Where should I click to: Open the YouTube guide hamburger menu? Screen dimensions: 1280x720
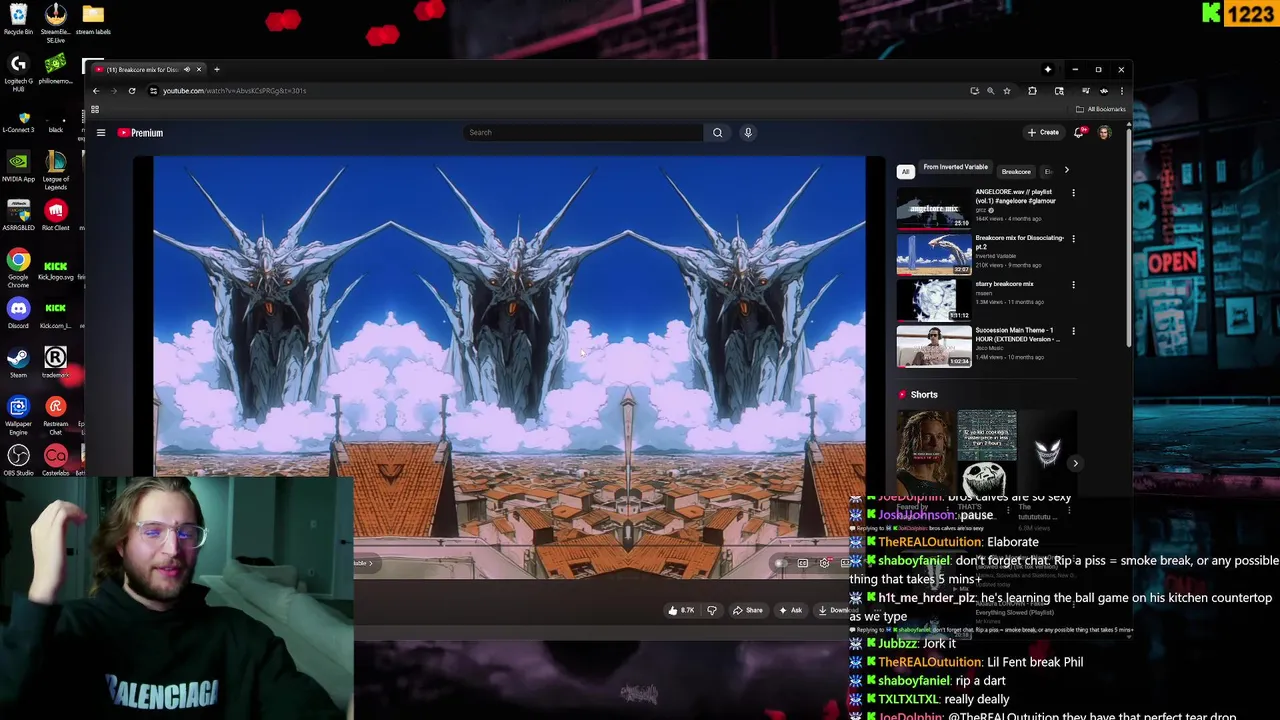(101, 132)
